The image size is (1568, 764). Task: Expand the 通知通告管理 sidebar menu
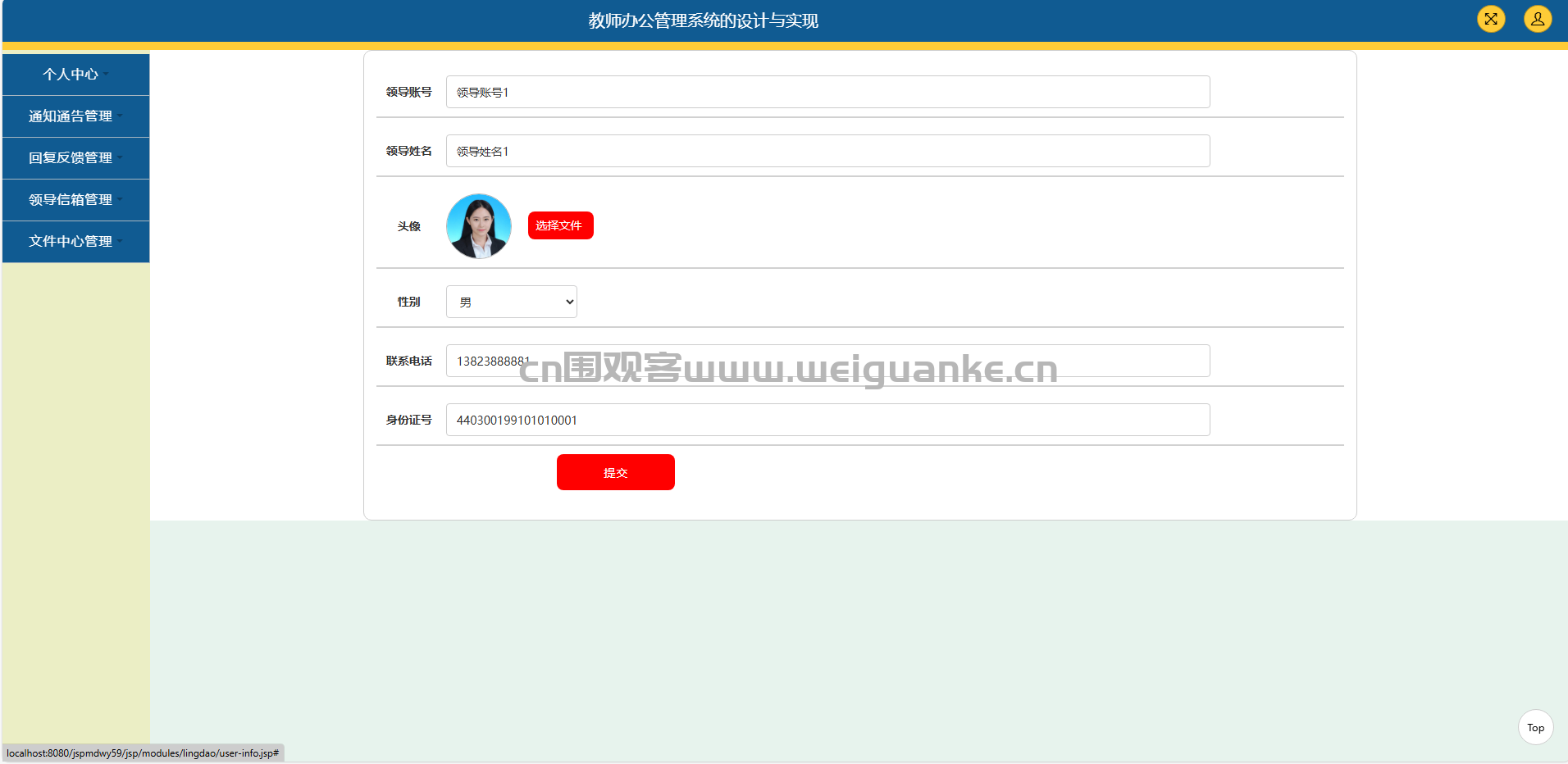(75, 116)
